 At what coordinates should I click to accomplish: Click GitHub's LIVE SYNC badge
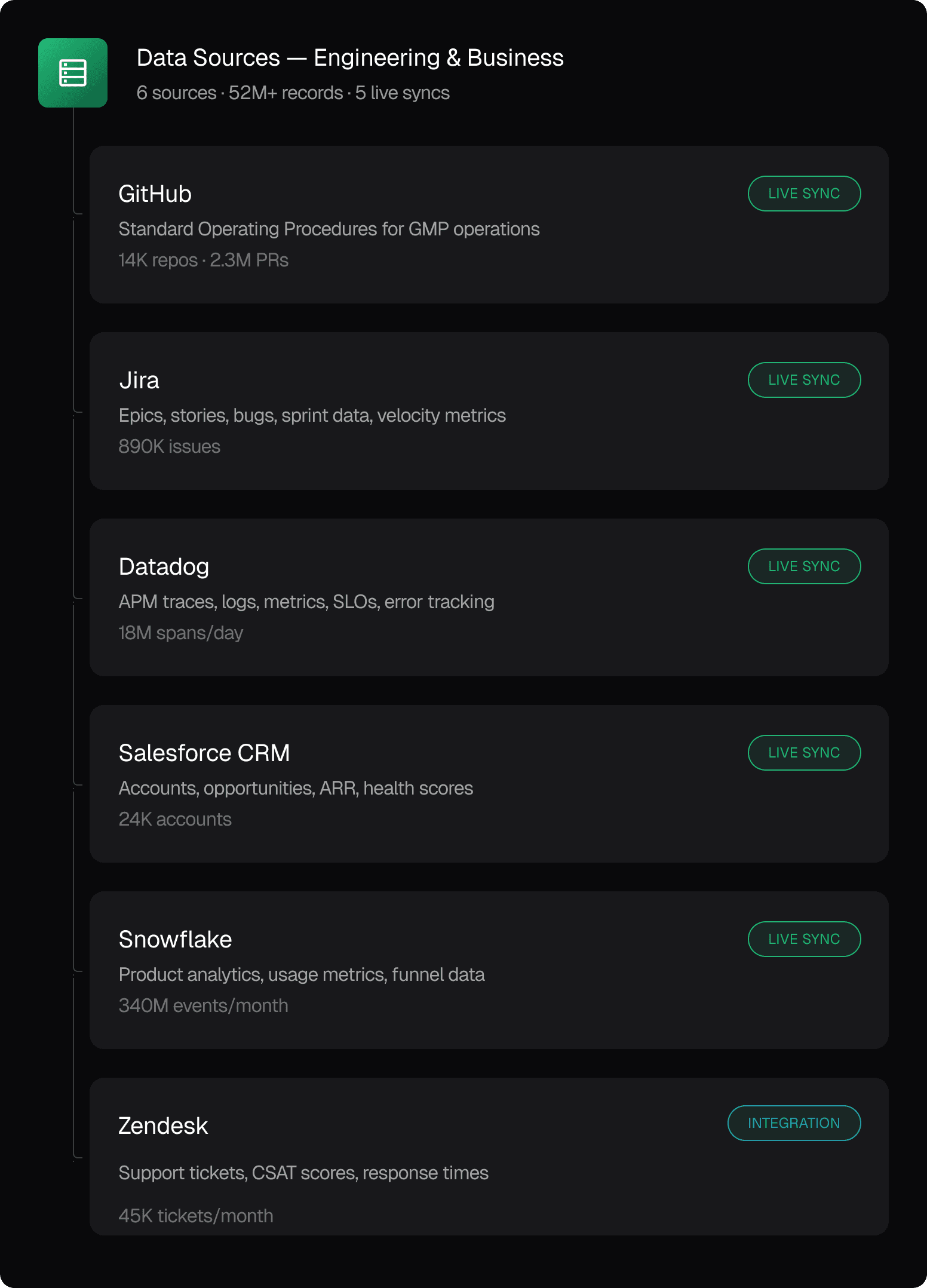tap(803, 194)
